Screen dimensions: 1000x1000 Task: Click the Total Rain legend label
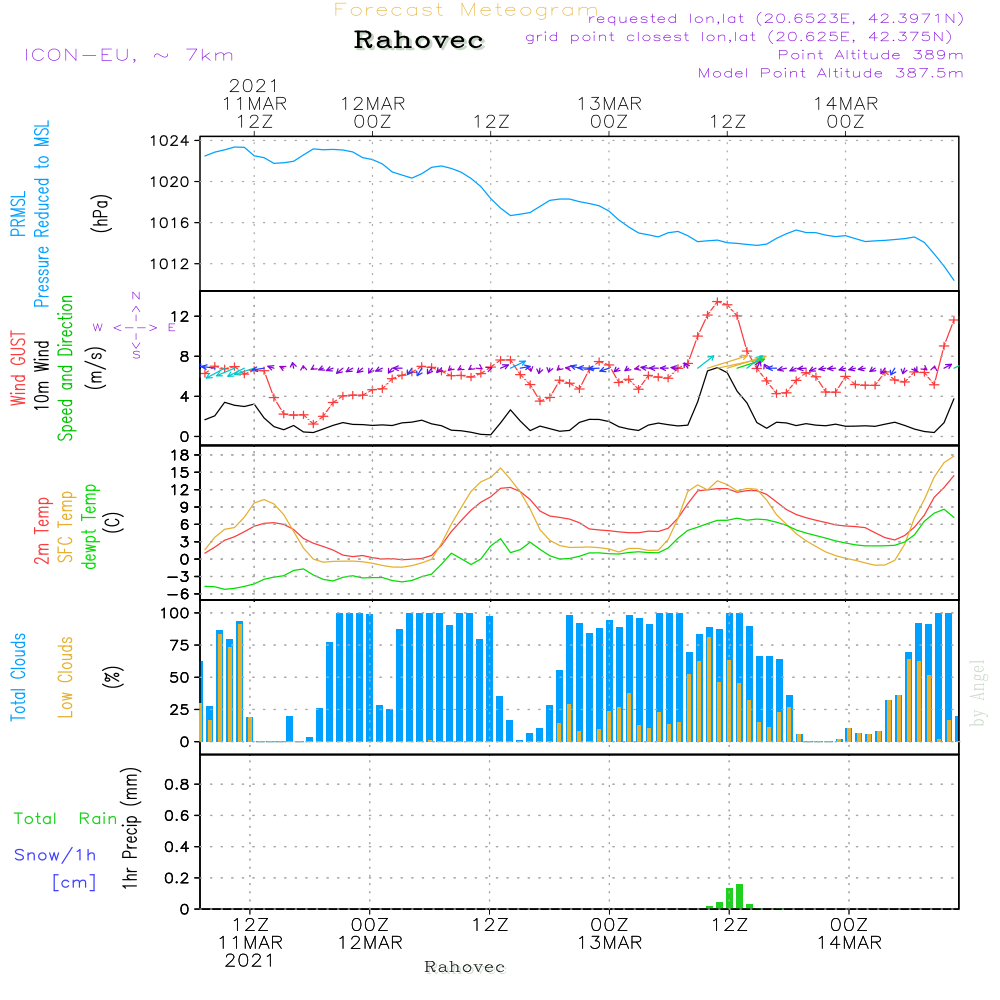point(65,818)
